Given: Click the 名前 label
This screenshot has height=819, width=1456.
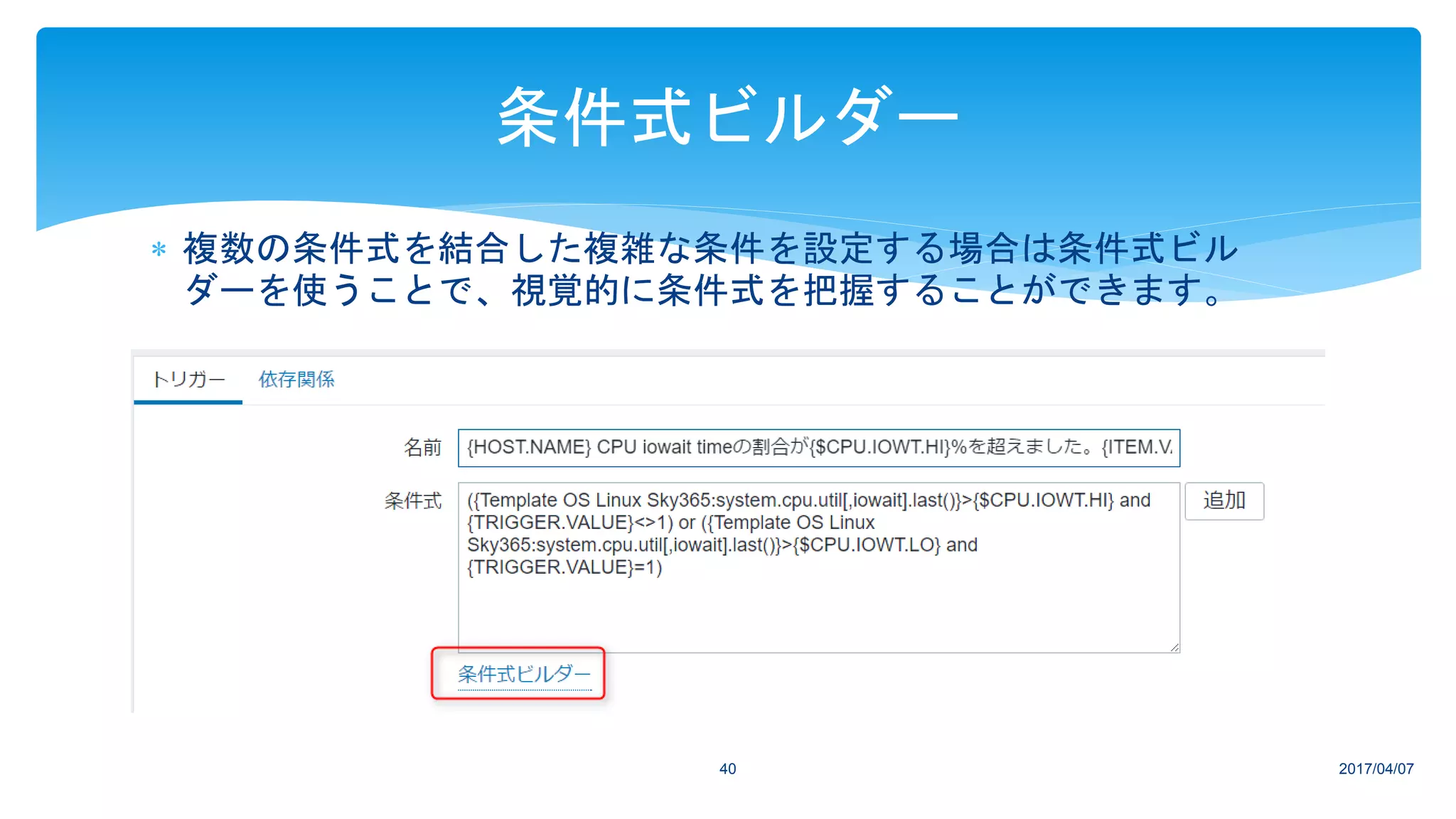Looking at the screenshot, I should [x=423, y=448].
